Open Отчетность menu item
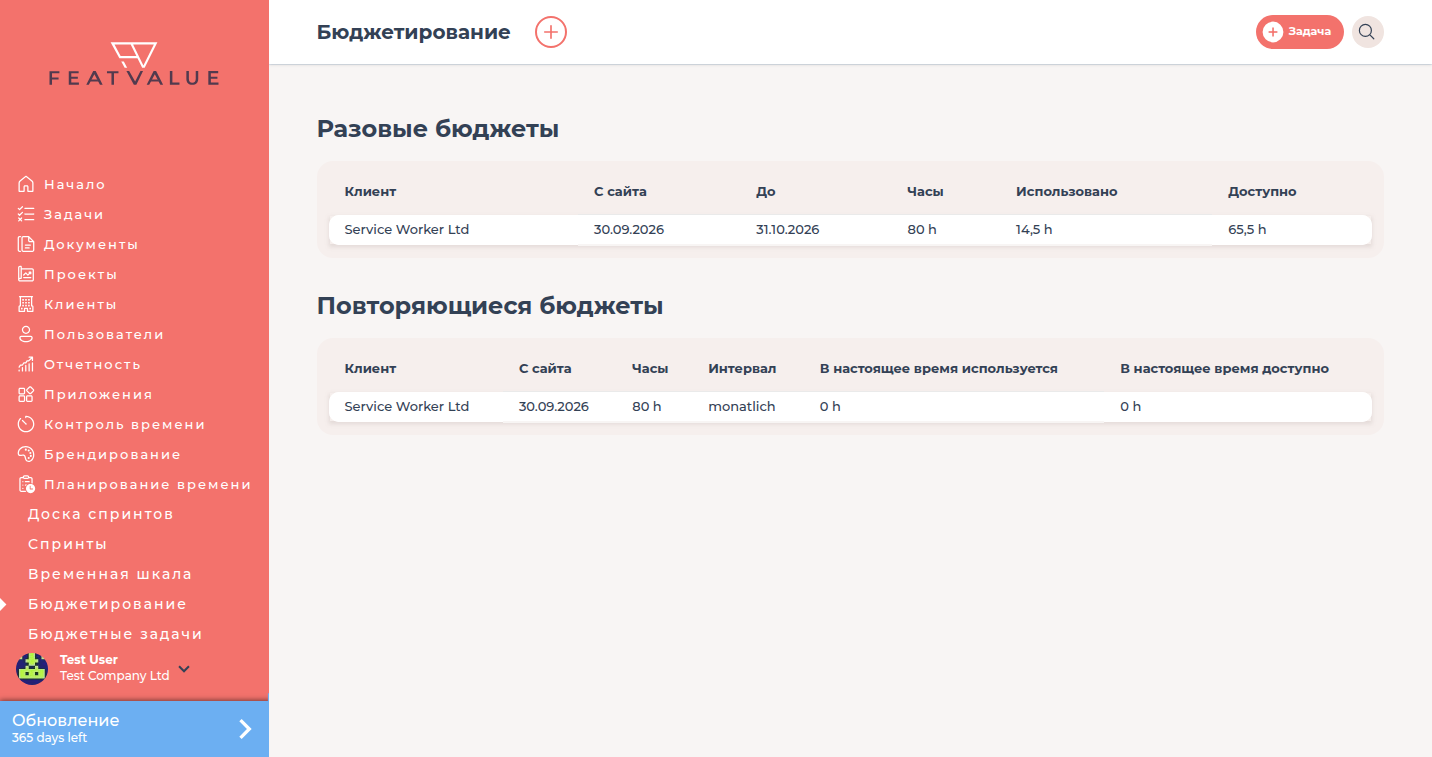1432x757 pixels. (x=92, y=364)
